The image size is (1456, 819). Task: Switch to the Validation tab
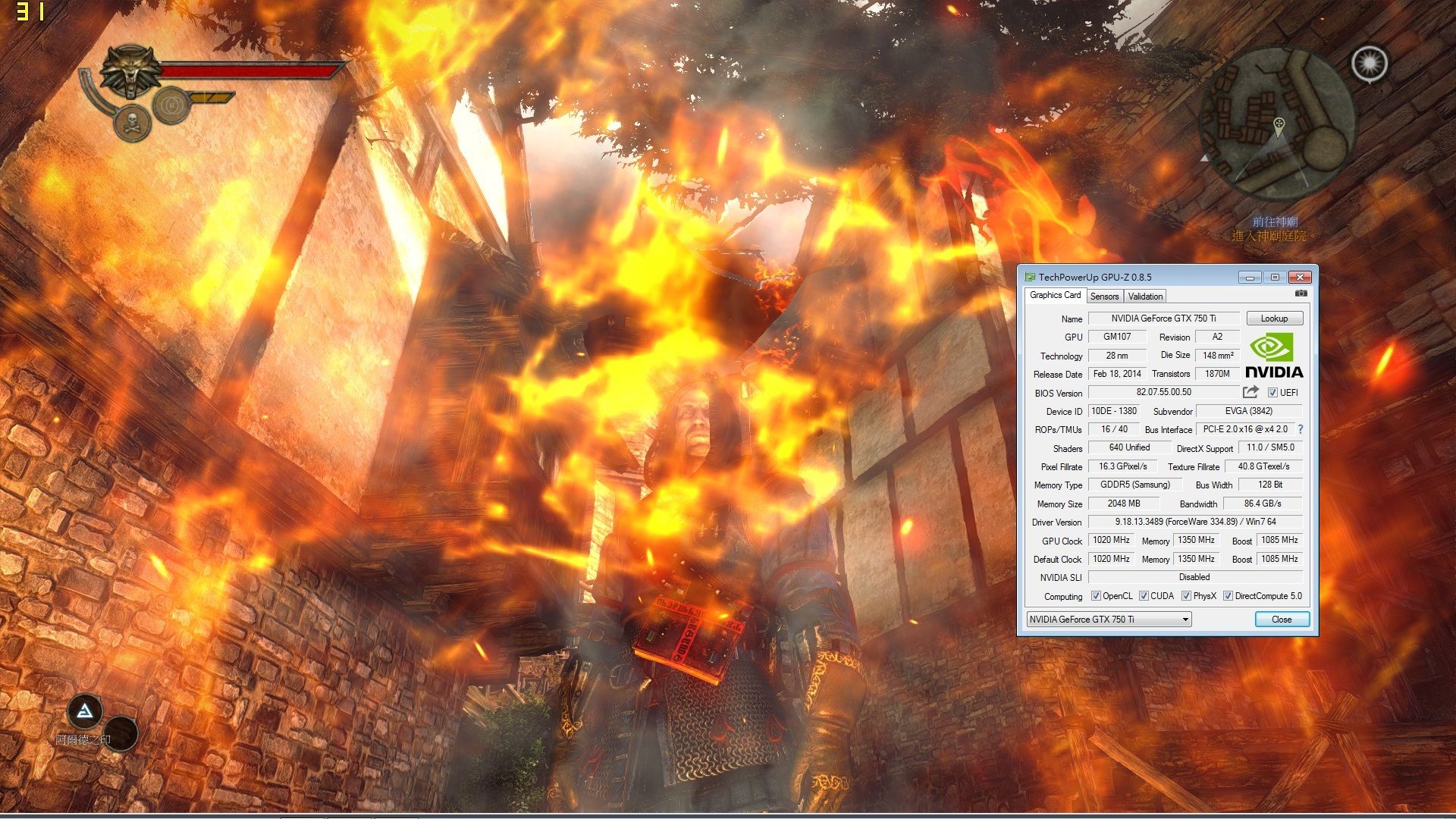click(x=1145, y=297)
